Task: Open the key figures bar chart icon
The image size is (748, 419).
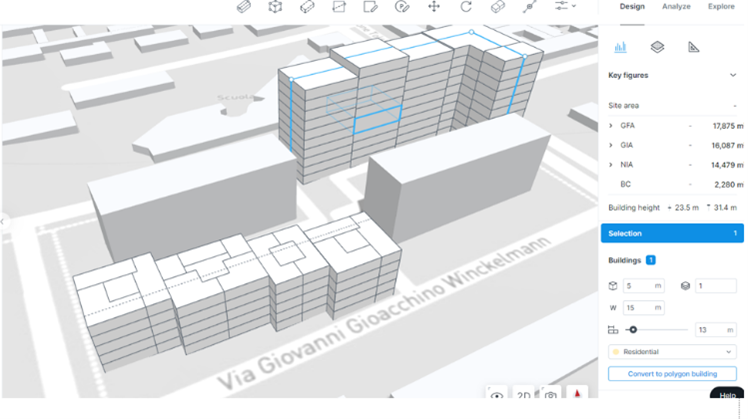Action: (621, 47)
